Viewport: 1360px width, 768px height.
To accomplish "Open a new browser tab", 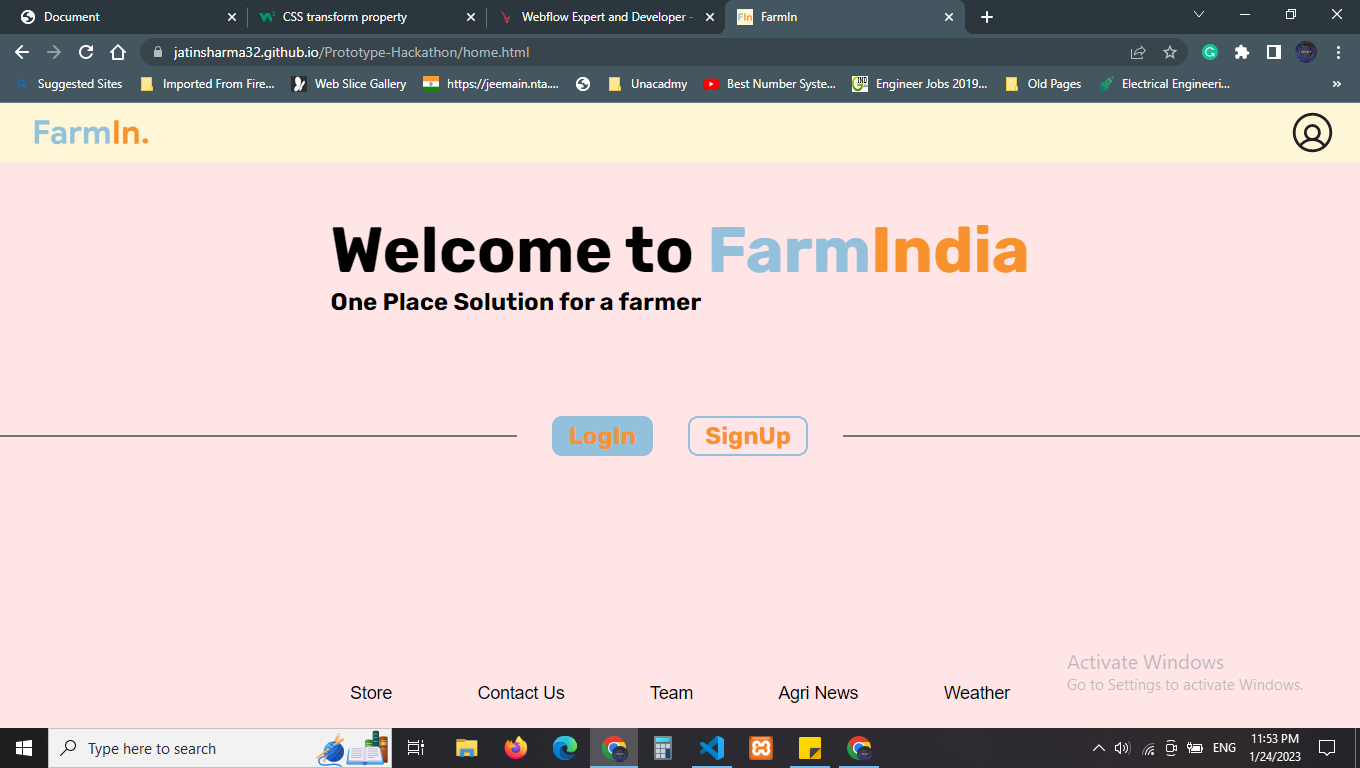I will [x=987, y=17].
